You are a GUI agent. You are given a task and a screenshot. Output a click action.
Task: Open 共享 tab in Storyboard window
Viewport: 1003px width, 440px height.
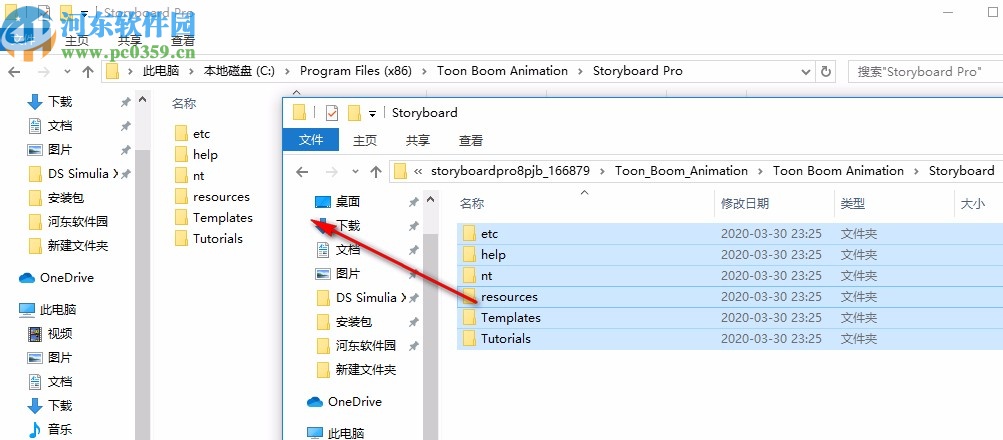click(x=418, y=140)
